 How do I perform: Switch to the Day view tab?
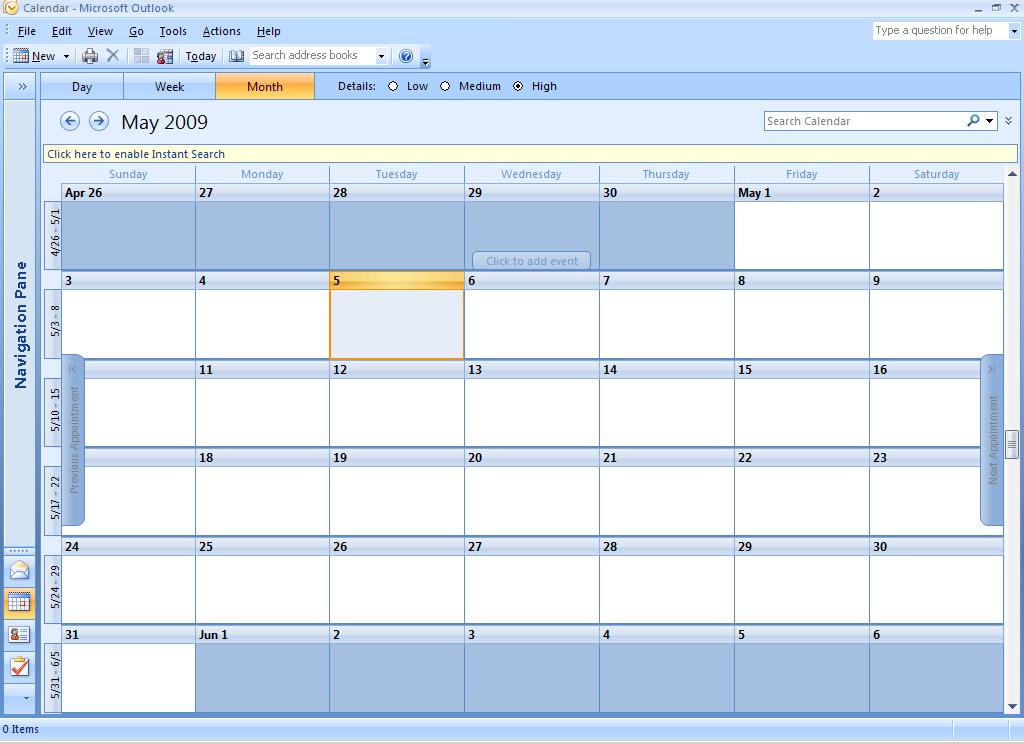82,86
